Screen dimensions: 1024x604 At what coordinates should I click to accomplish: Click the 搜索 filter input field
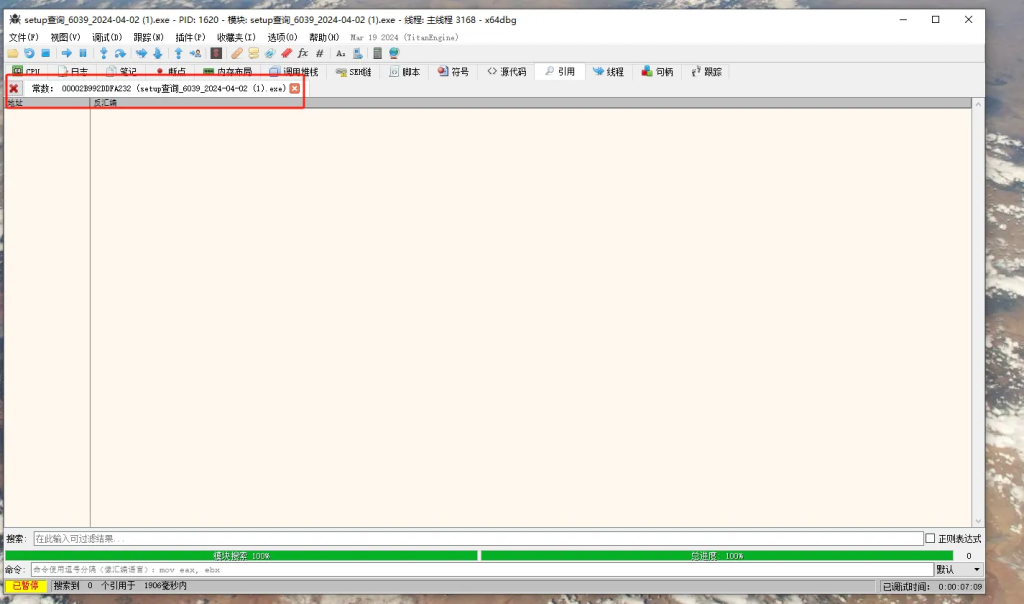pos(477,538)
